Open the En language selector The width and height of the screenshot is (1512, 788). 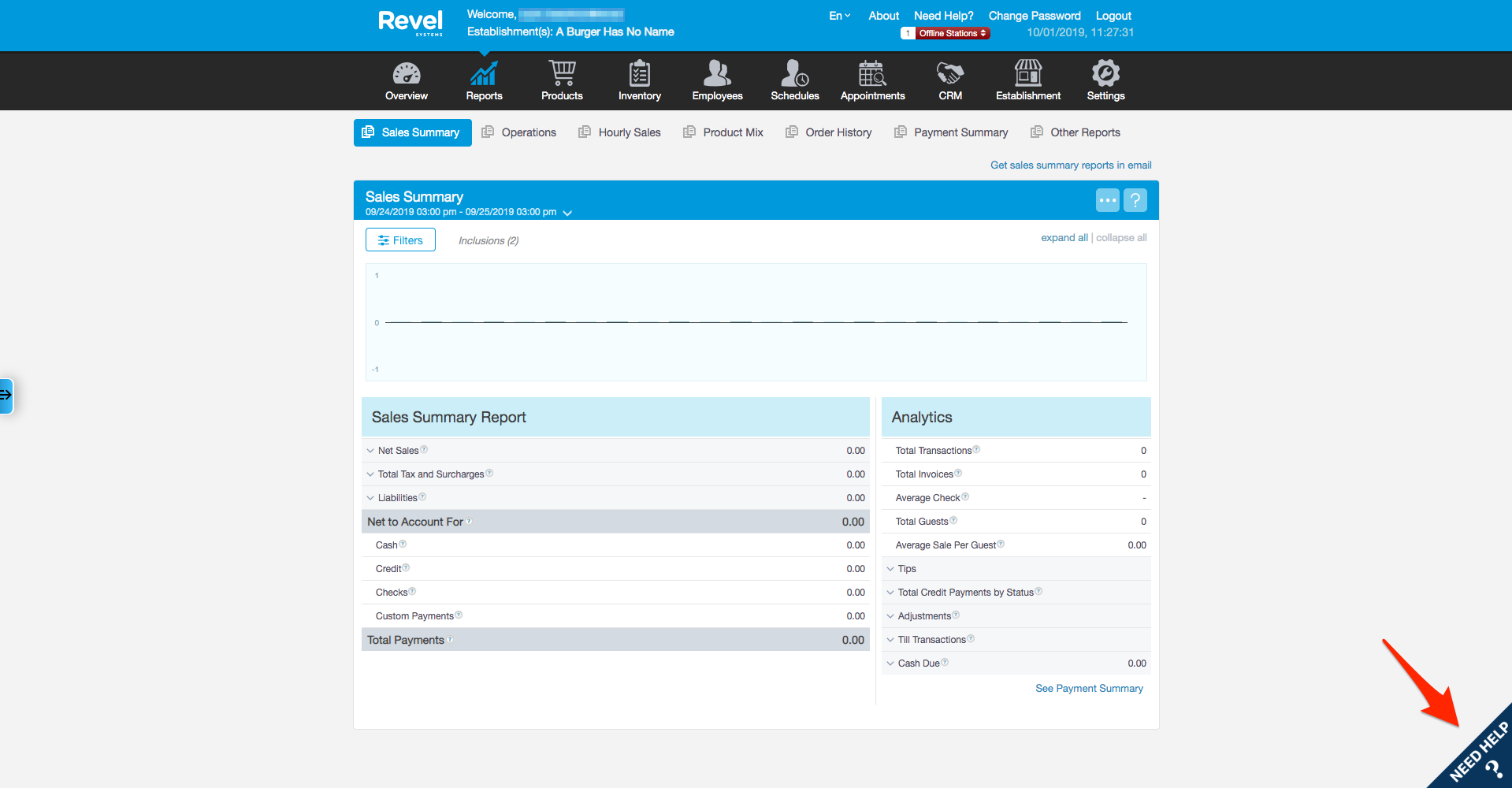point(839,16)
